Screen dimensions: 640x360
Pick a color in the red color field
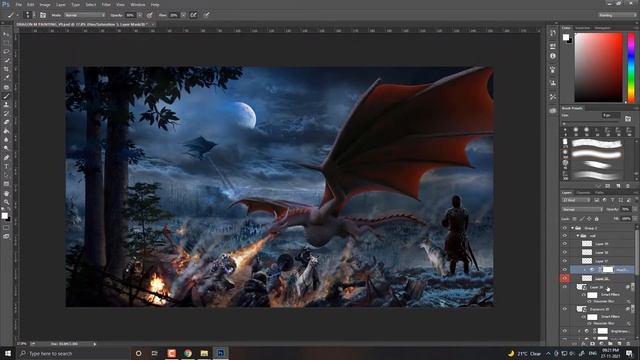[x=598, y=67]
